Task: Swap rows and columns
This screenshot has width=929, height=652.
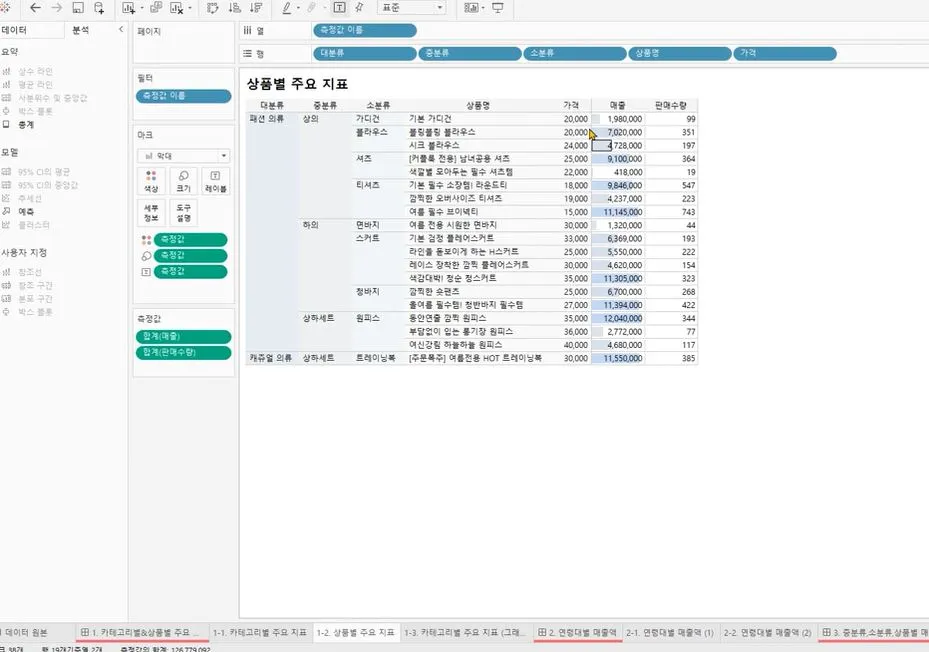Action: [213, 8]
